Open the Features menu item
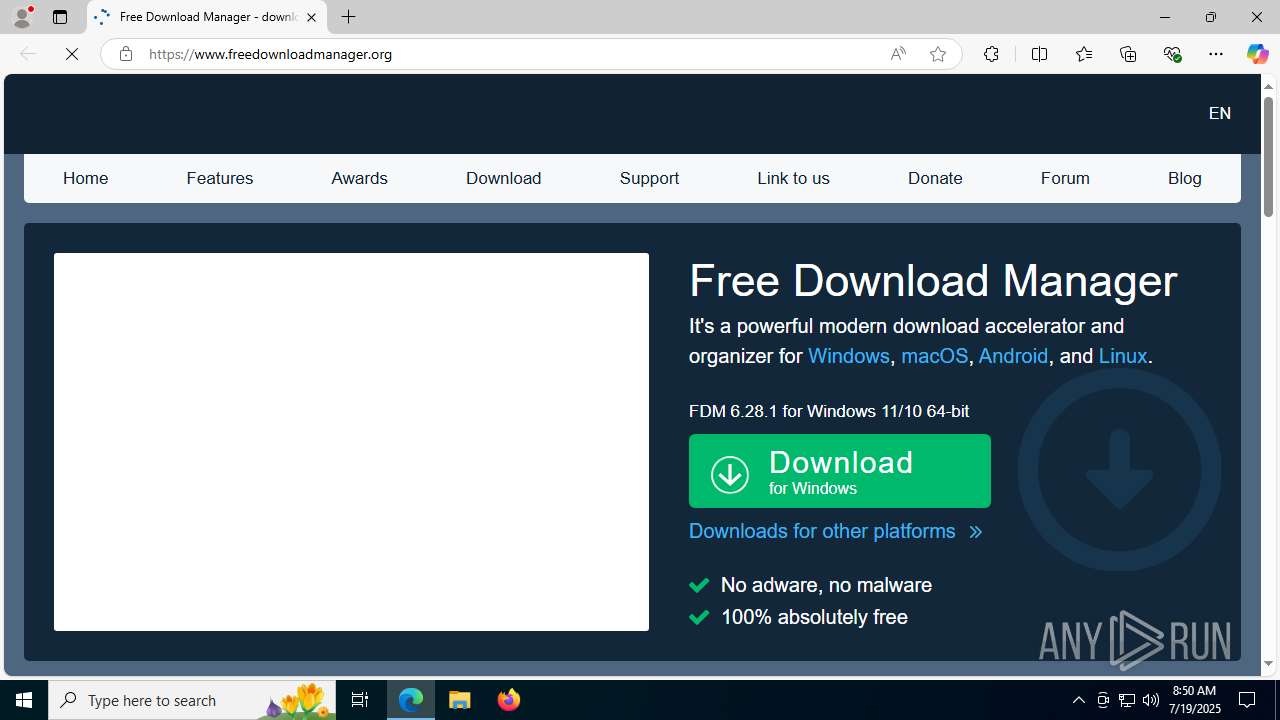This screenshot has height=720, width=1280. click(x=219, y=178)
